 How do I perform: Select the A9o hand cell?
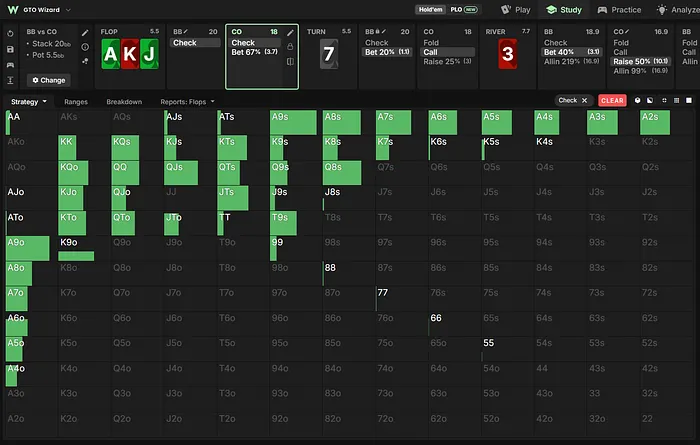pyautogui.click(x=31, y=249)
